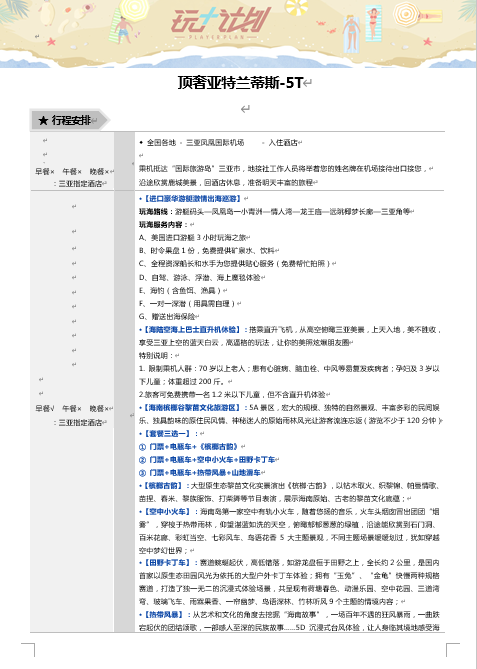
Task: Click option '① 门票+电瓶车+《槟榔古韵》'
Action: [189, 447]
